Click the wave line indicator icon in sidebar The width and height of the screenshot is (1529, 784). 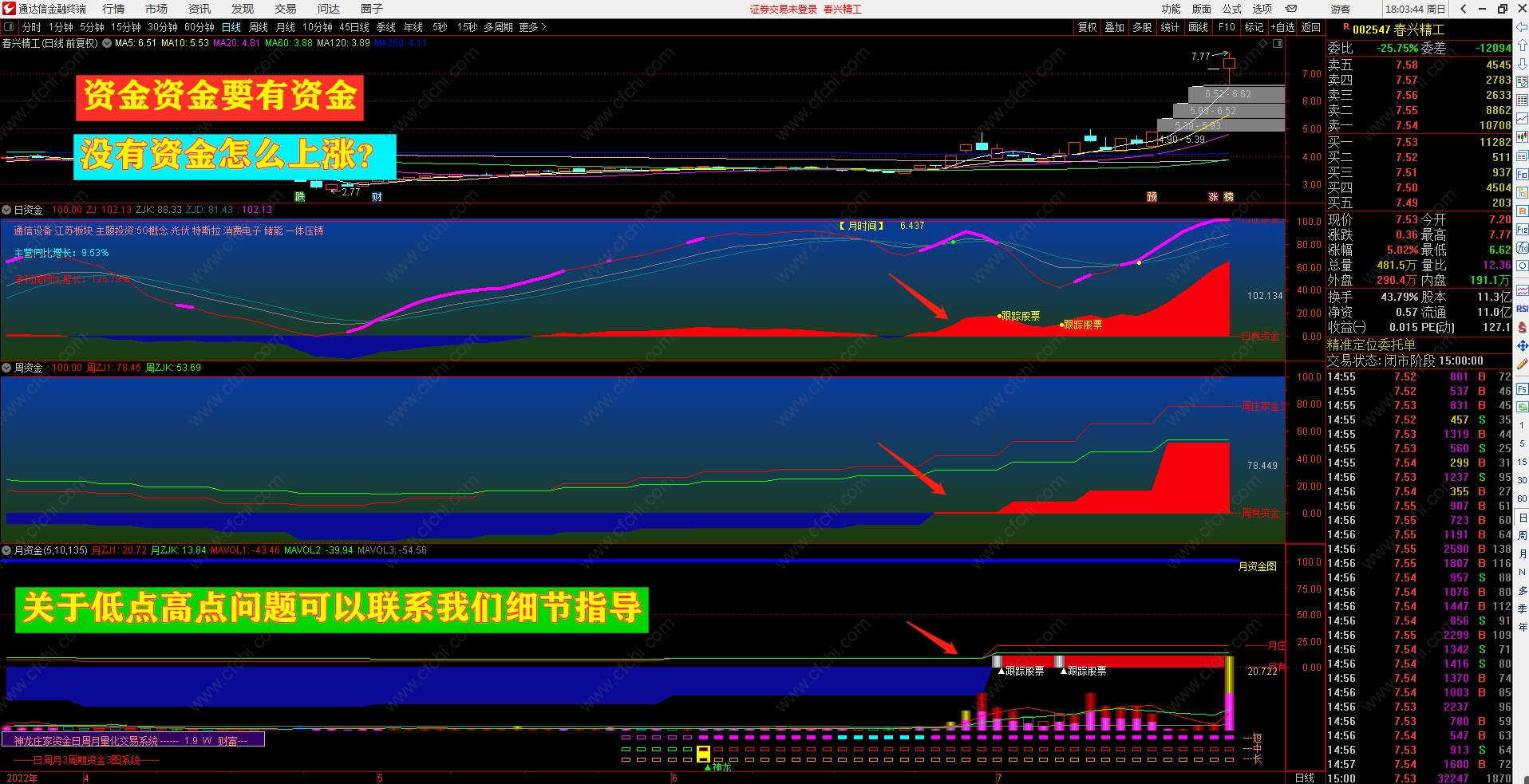tap(1522, 290)
